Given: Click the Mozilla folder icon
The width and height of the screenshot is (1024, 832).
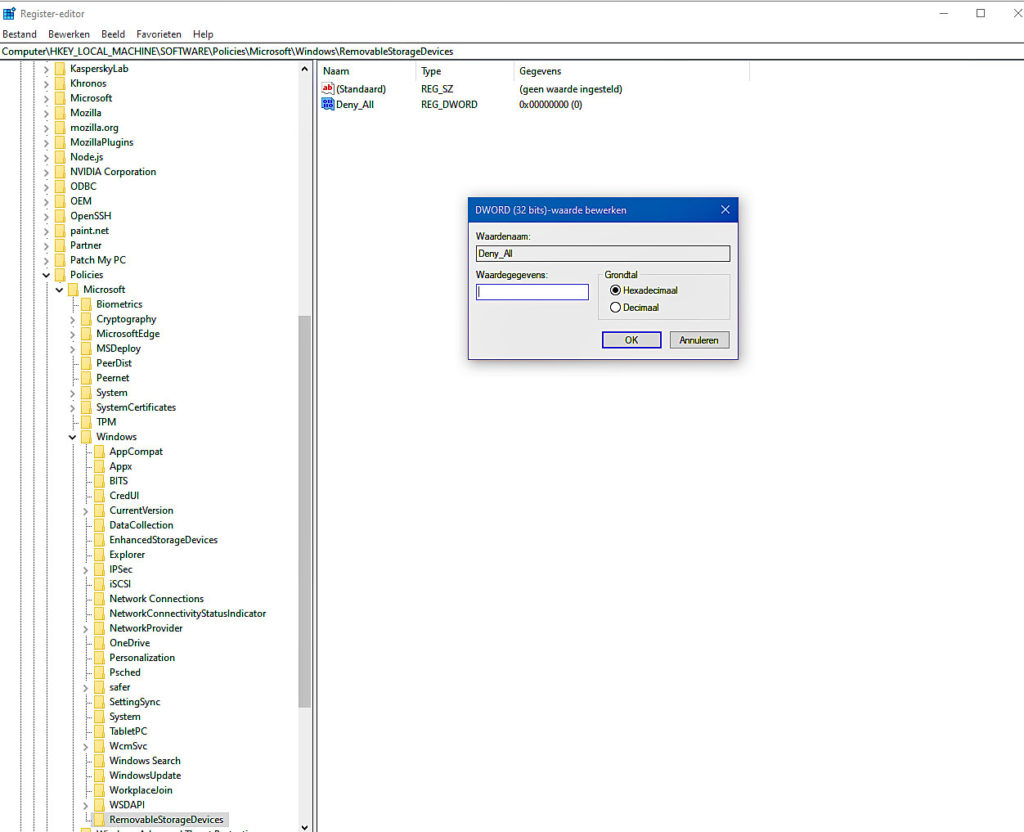Looking at the screenshot, I should click(x=60, y=113).
